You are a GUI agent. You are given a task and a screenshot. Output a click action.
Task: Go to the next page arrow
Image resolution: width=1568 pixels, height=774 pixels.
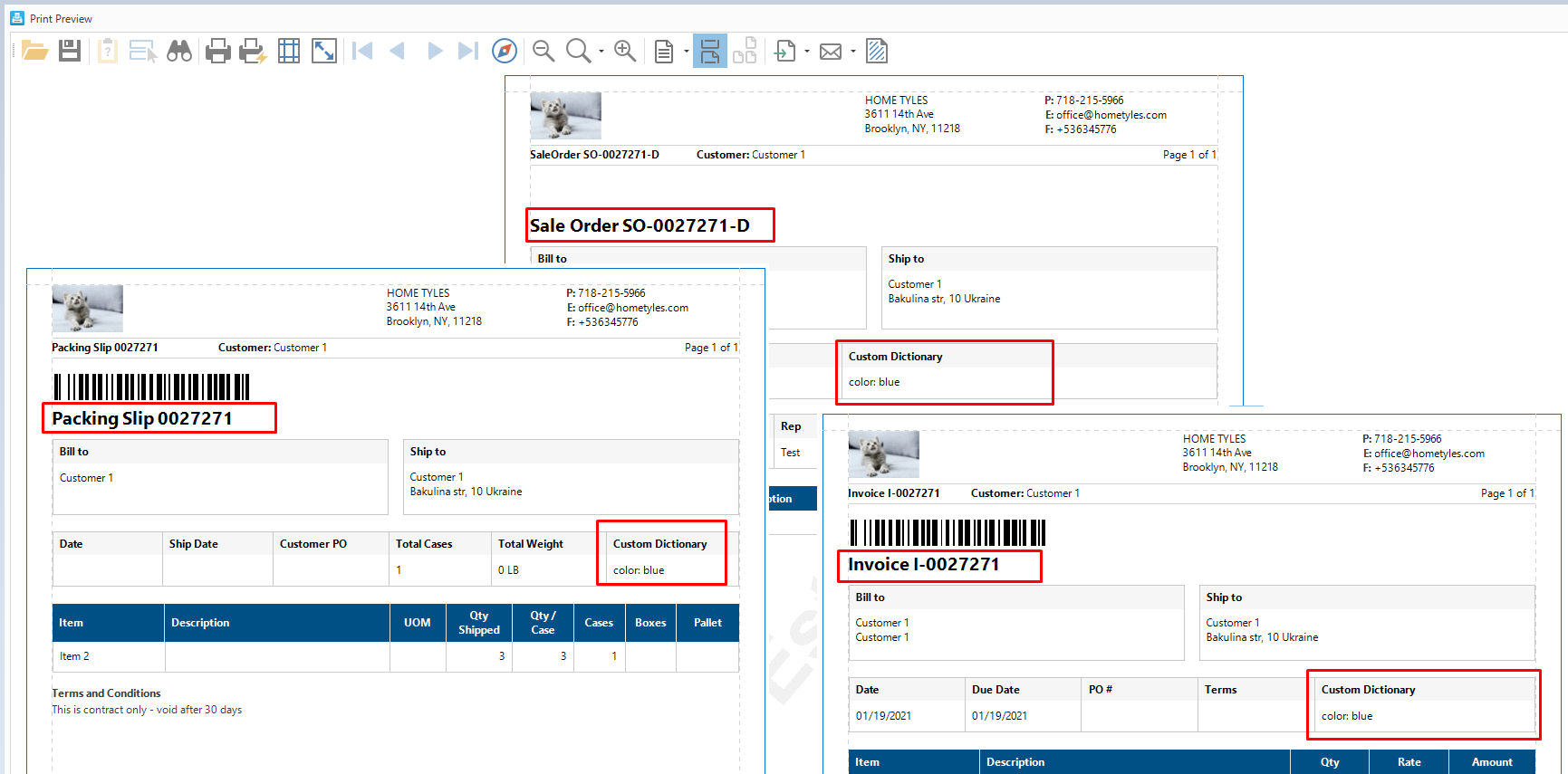[x=435, y=51]
